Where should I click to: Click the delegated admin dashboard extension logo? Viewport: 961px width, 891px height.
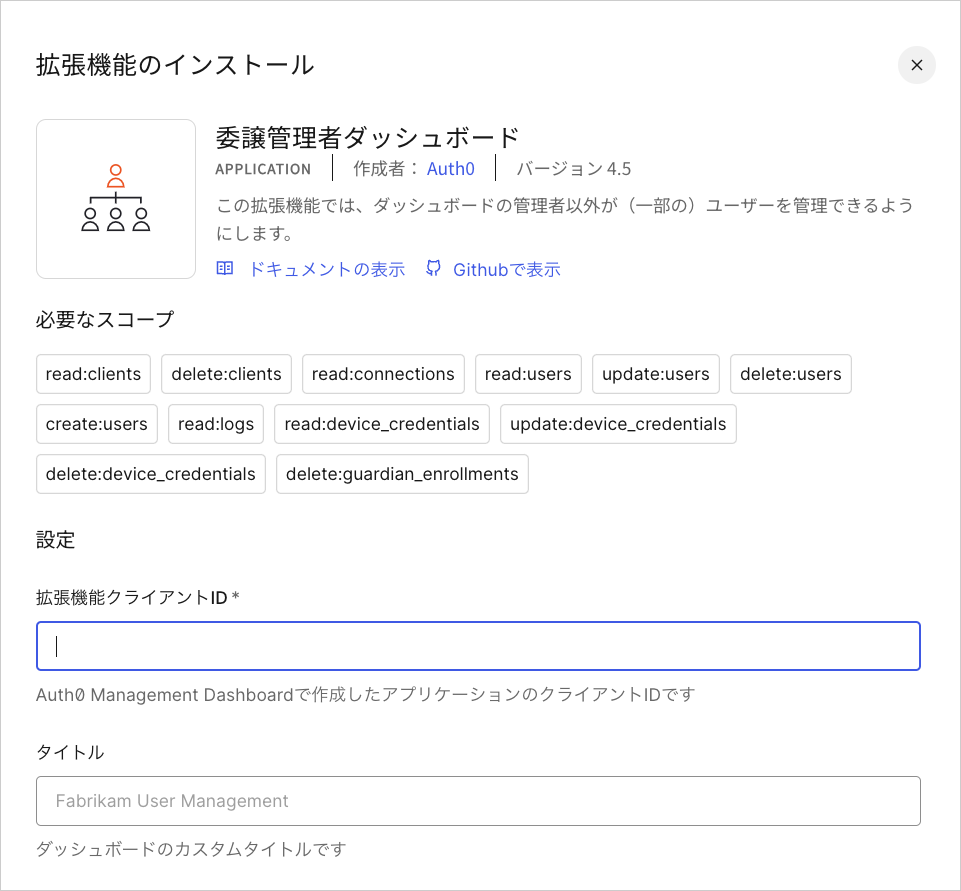point(115,198)
